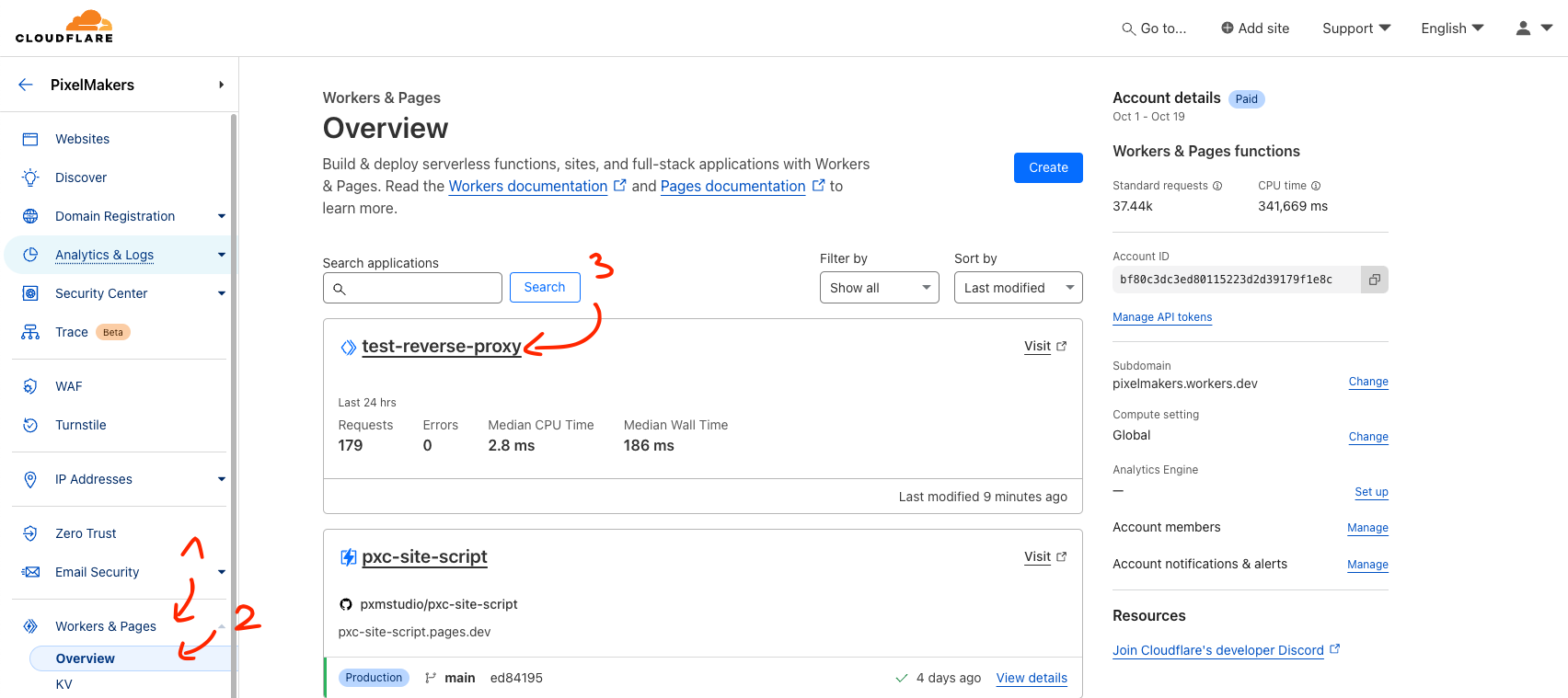The height and width of the screenshot is (698, 1568).
Task: Click the Cloudflare logo
Action: (x=64, y=27)
